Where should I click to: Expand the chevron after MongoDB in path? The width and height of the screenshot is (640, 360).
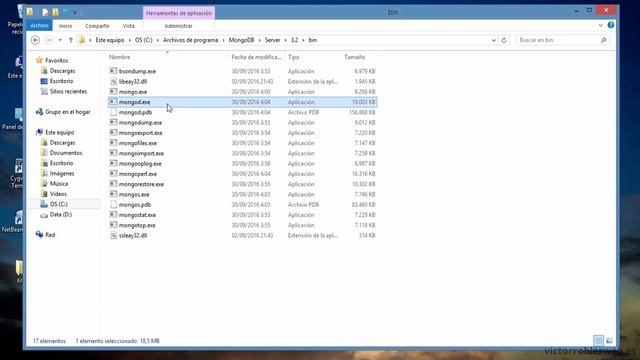point(260,40)
